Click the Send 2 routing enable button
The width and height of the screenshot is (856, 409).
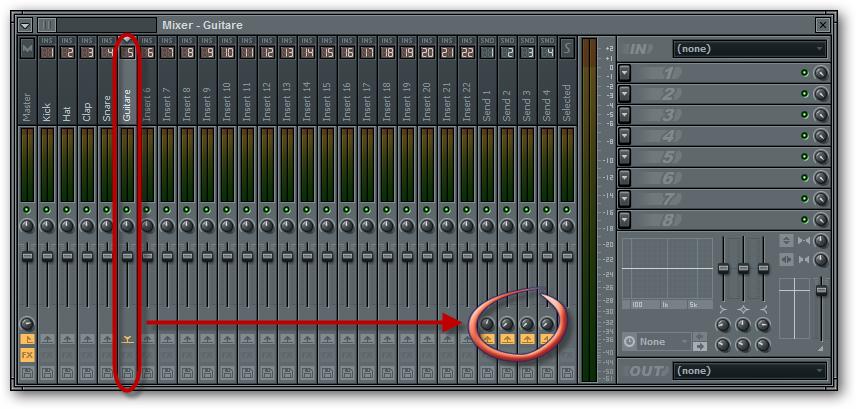pyautogui.click(x=507, y=340)
